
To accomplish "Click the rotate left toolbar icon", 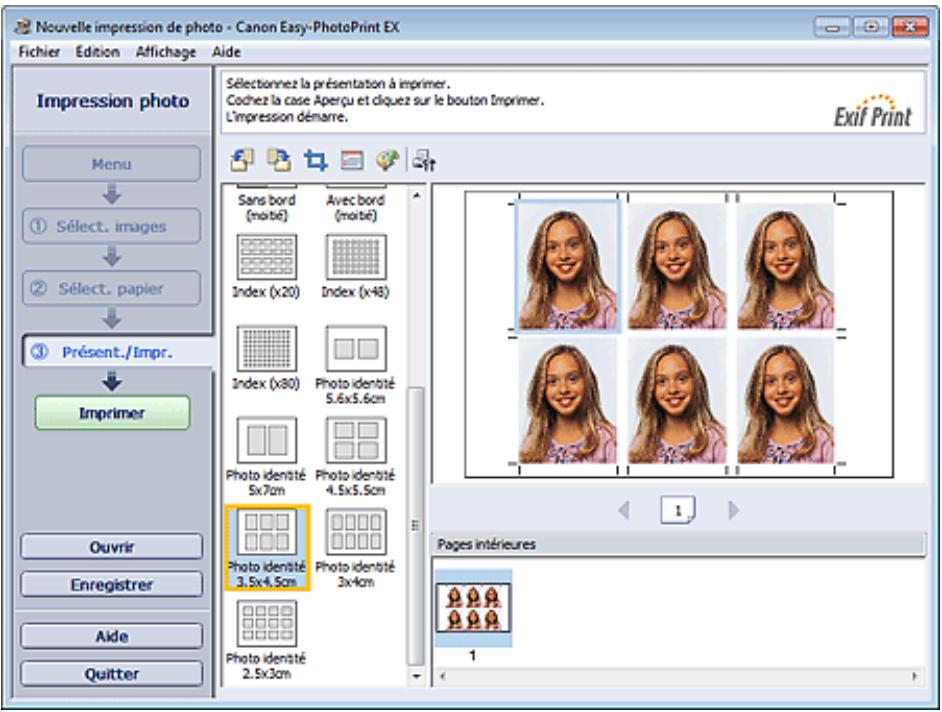I will pyautogui.click(x=242, y=160).
